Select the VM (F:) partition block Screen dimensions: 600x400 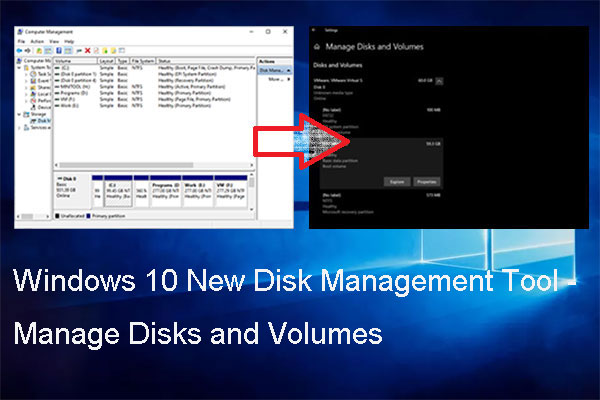pyautogui.click(x=231, y=191)
